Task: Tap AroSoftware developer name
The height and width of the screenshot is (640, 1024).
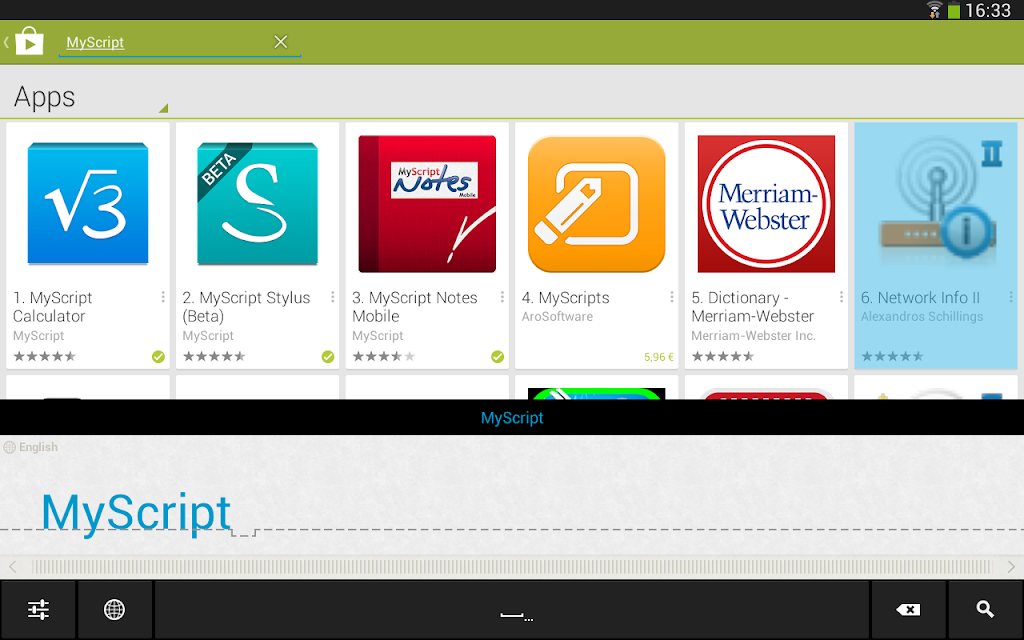Action: 557,317
